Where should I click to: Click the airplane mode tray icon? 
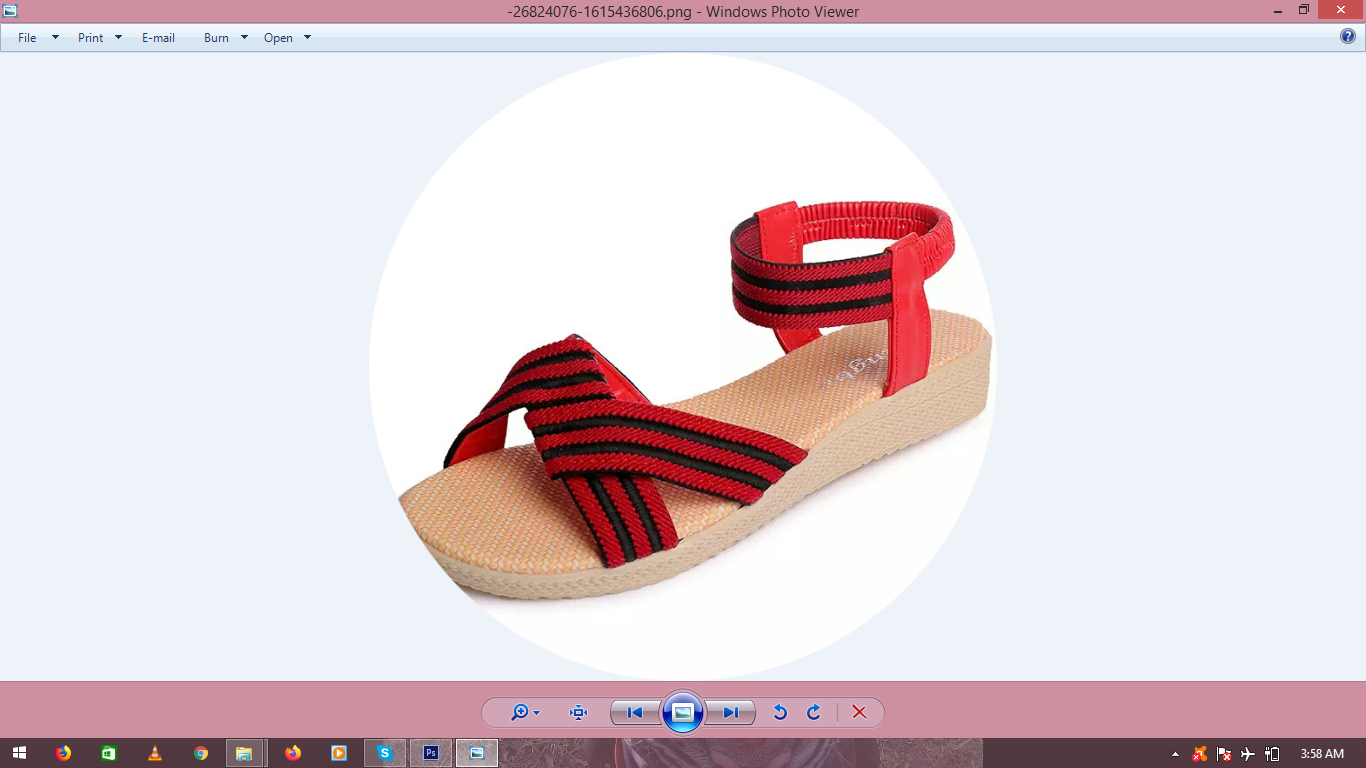[1247, 754]
